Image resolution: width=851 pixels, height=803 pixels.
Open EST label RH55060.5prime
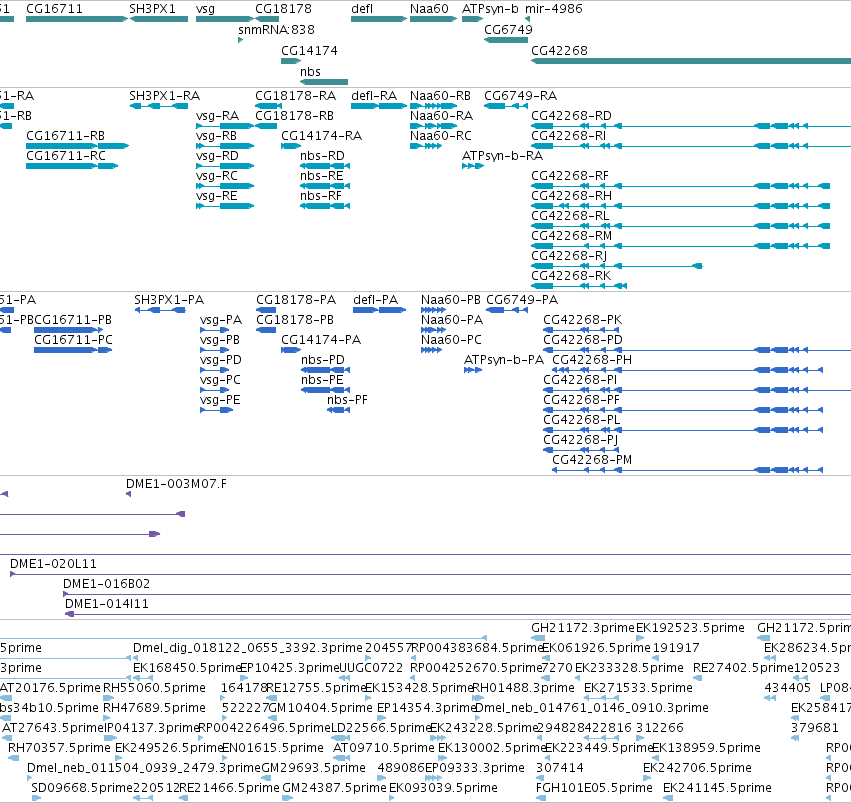pyautogui.click(x=154, y=688)
